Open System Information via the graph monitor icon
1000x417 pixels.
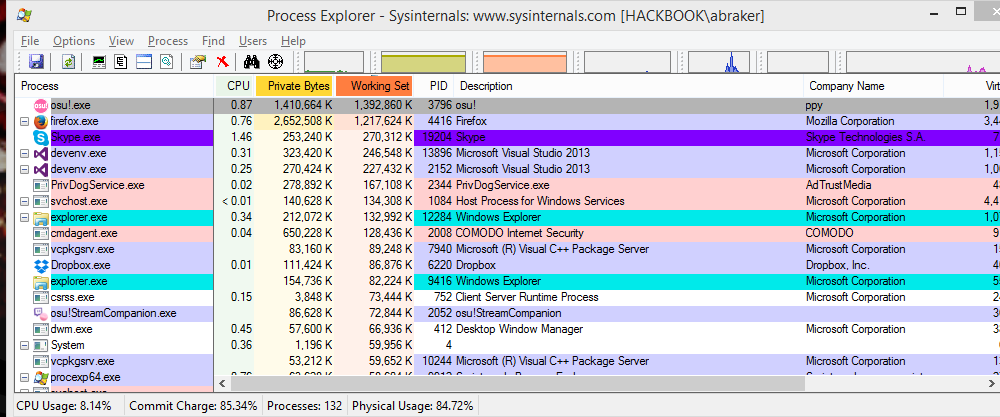coord(99,62)
